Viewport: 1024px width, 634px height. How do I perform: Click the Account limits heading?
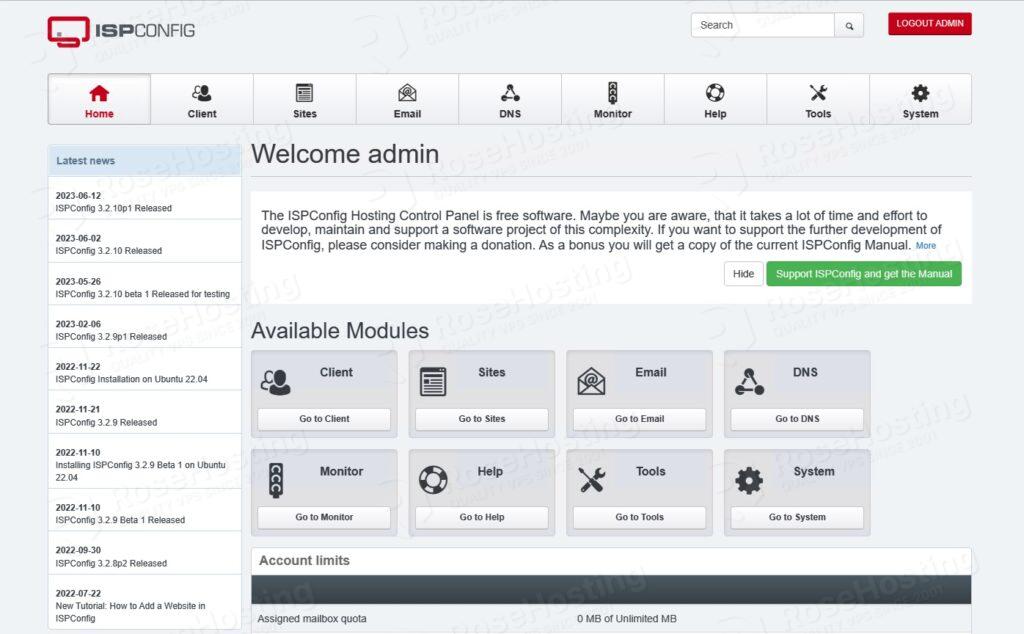(x=304, y=561)
